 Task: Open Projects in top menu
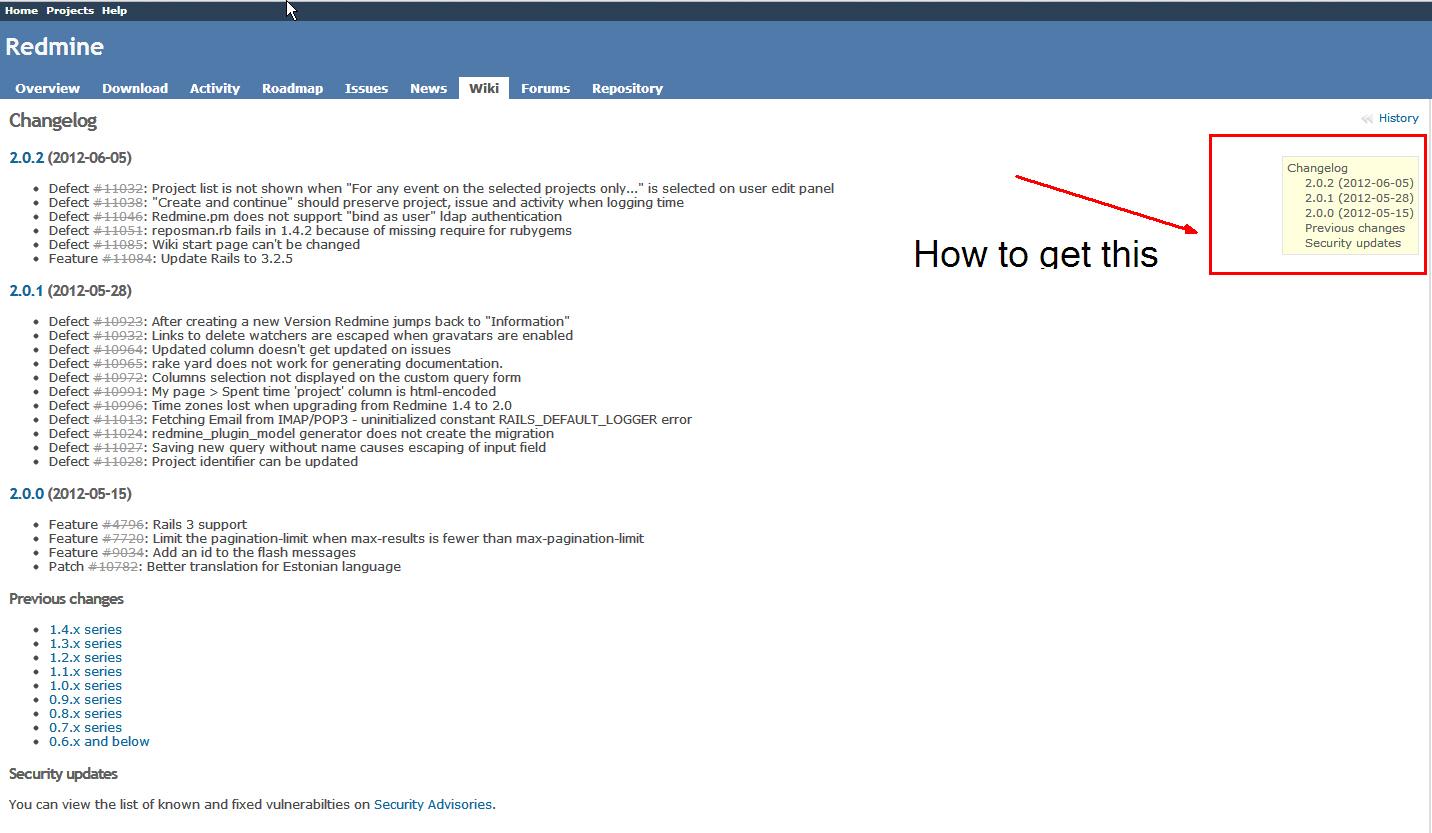[70, 10]
